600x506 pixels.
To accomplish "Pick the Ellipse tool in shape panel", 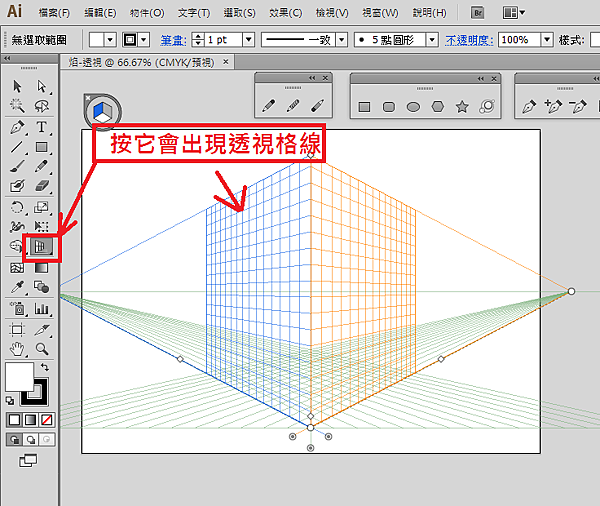I will [413, 107].
